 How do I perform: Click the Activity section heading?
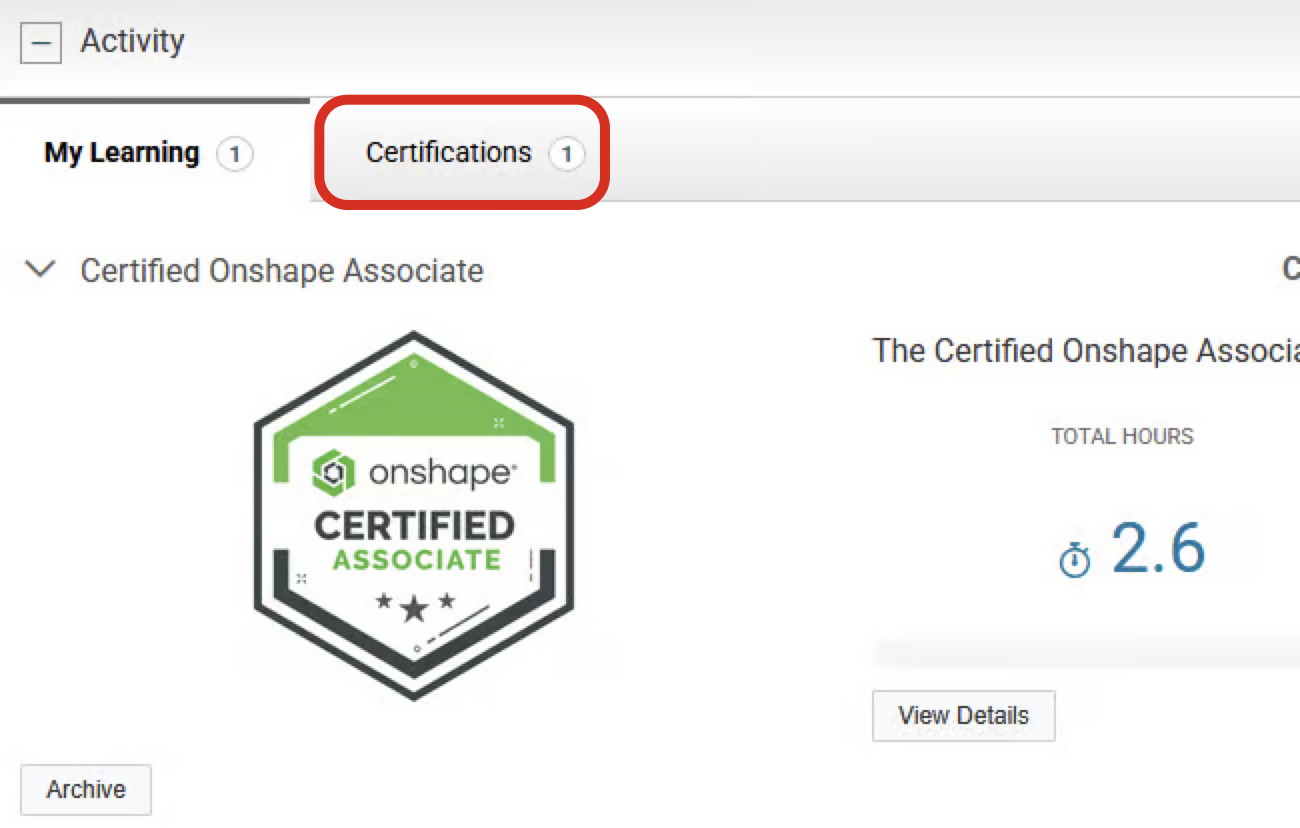[x=133, y=42]
